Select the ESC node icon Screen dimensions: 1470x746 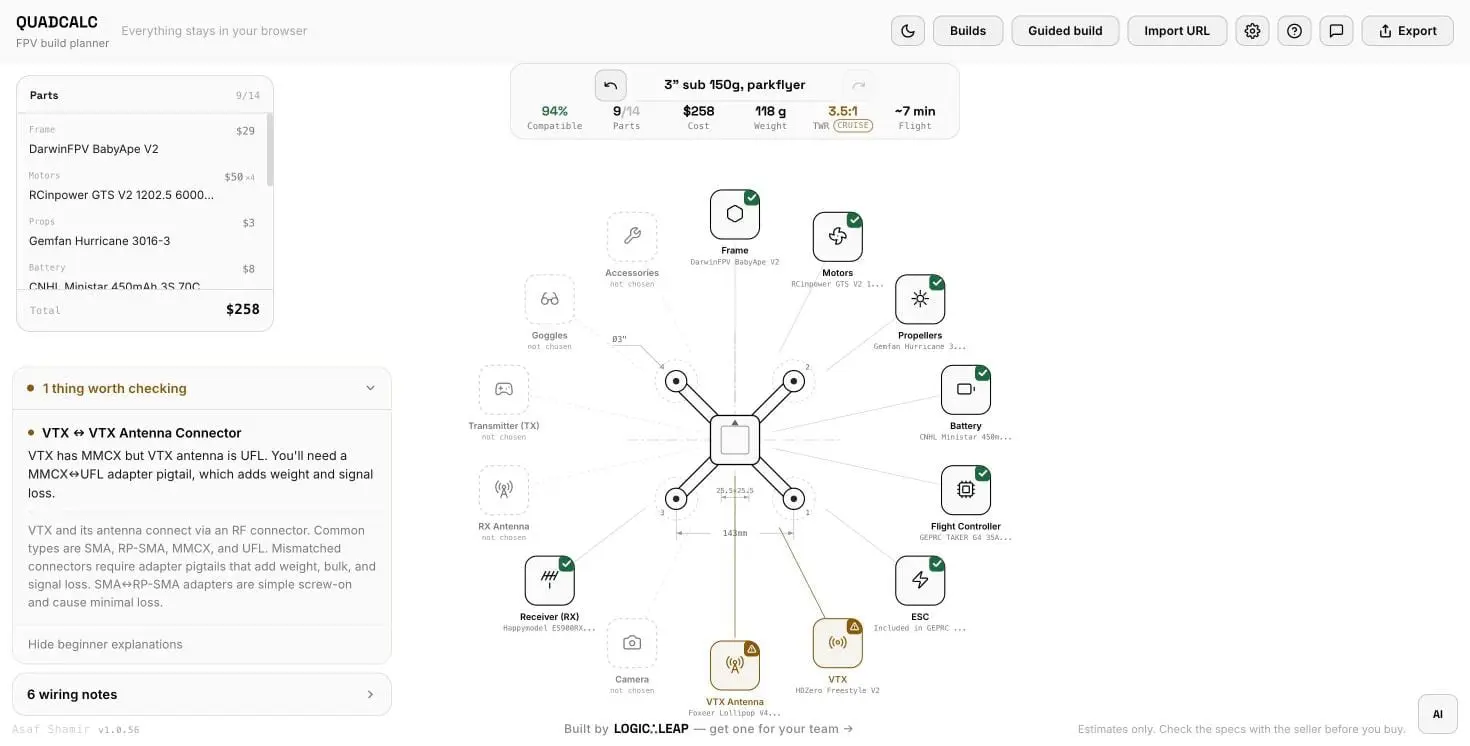920,581
